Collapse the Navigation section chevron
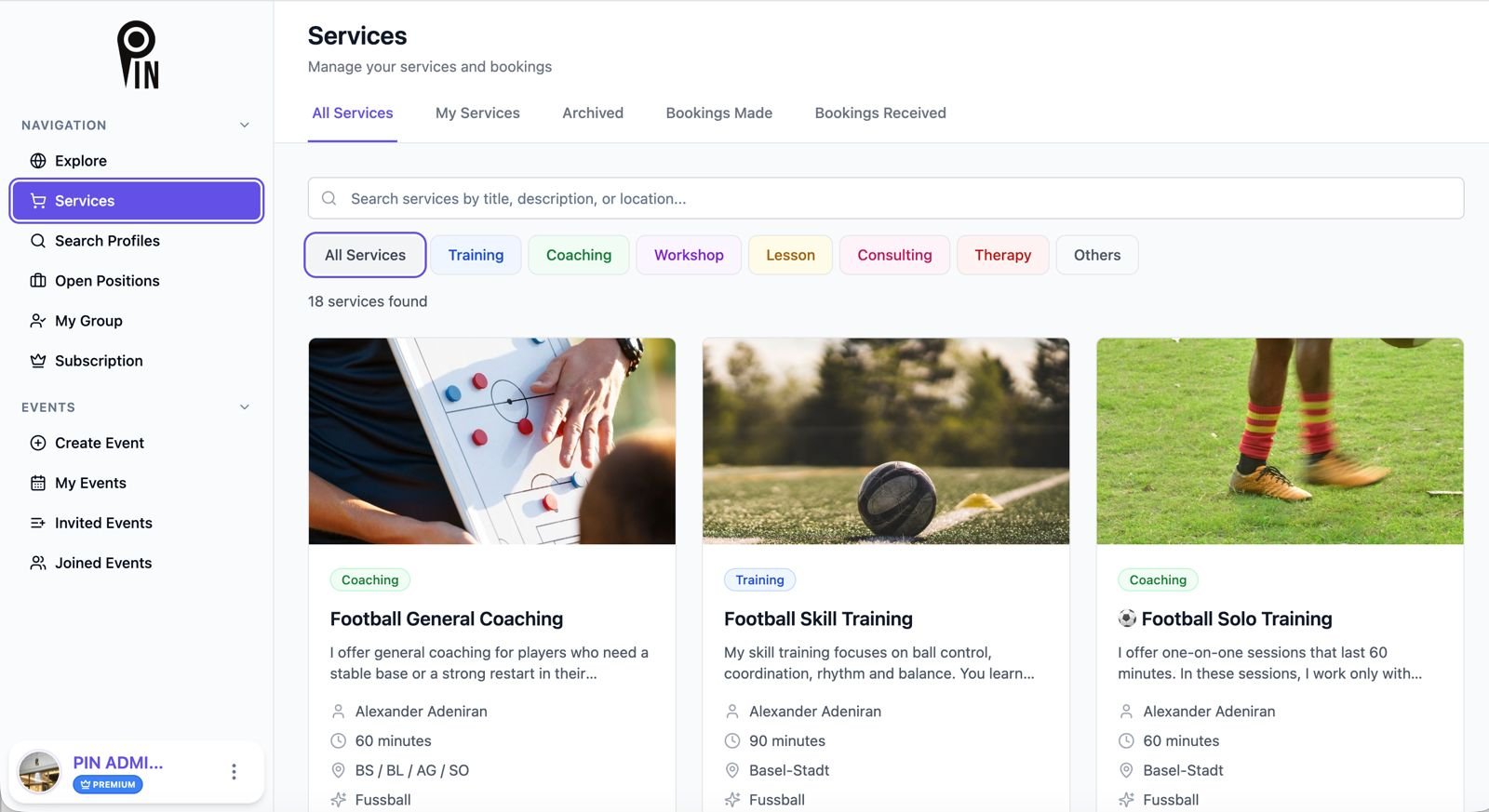This screenshot has width=1489, height=812. (x=245, y=126)
